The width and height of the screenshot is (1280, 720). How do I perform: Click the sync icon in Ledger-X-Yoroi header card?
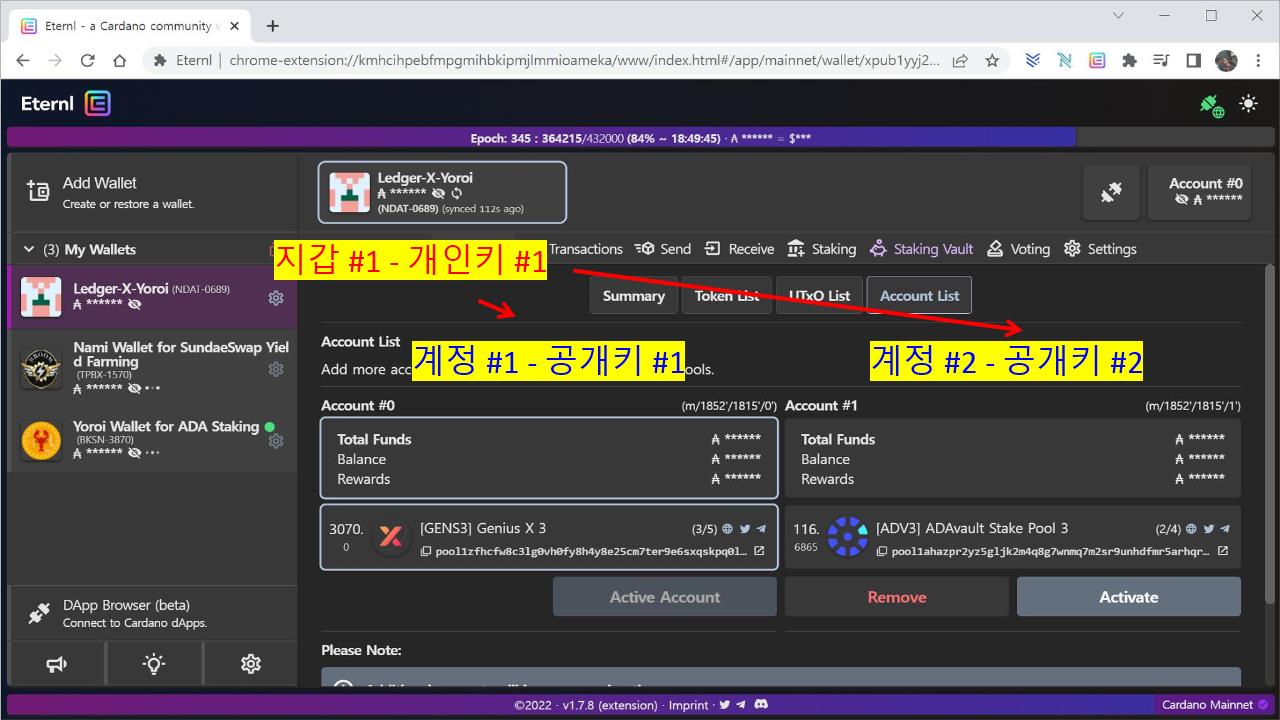[x=457, y=193]
